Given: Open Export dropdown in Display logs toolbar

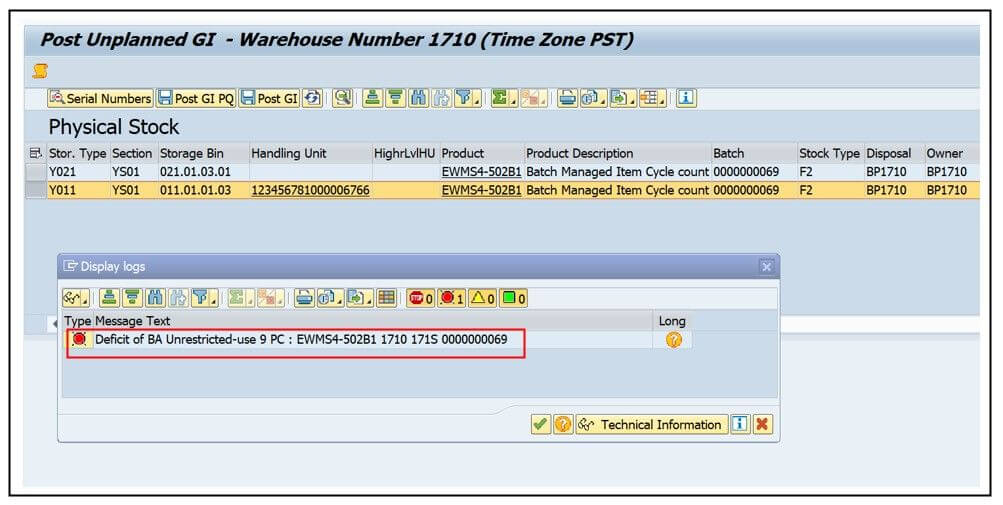Looking at the screenshot, I should pyautogui.click(x=359, y=298).
